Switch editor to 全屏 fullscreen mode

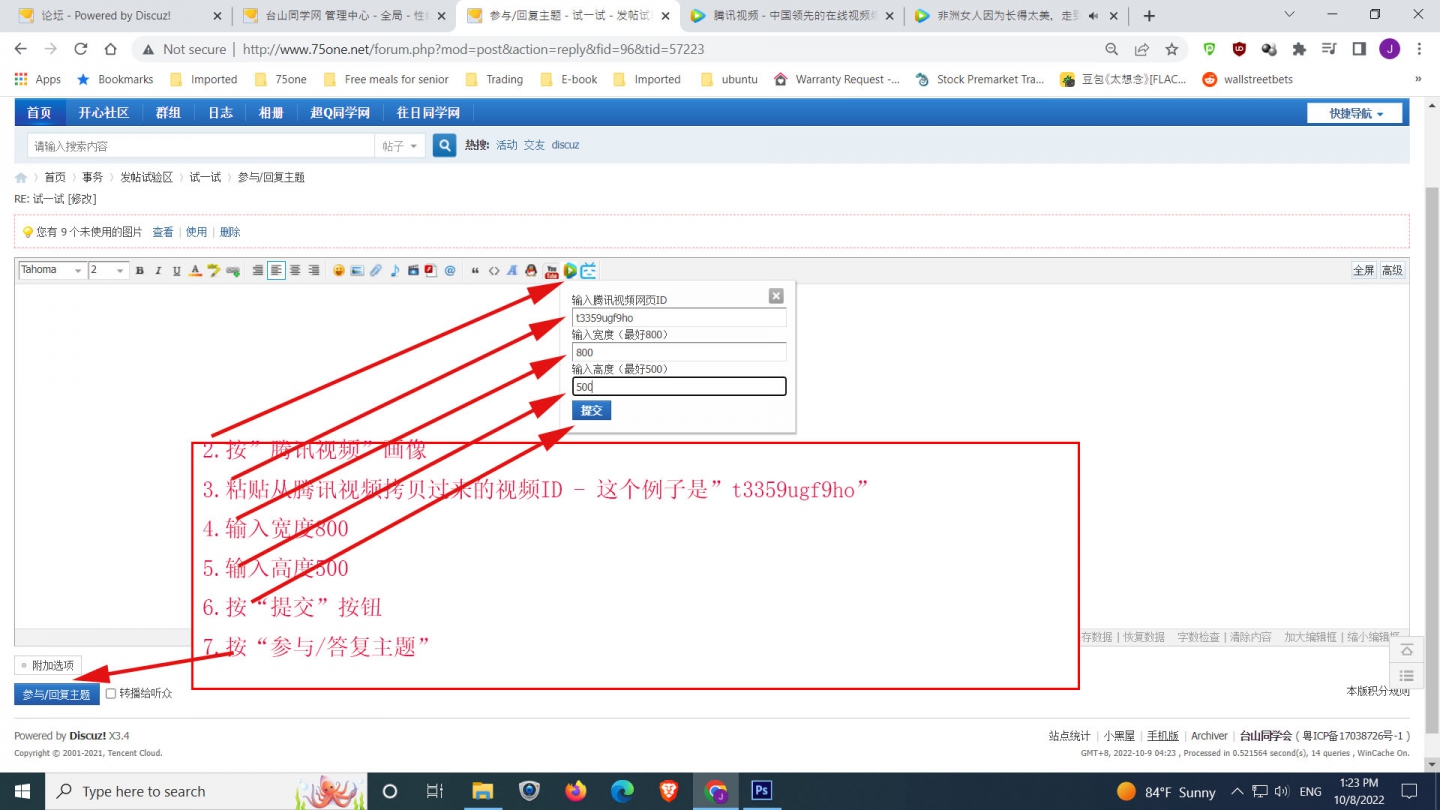1363,270
